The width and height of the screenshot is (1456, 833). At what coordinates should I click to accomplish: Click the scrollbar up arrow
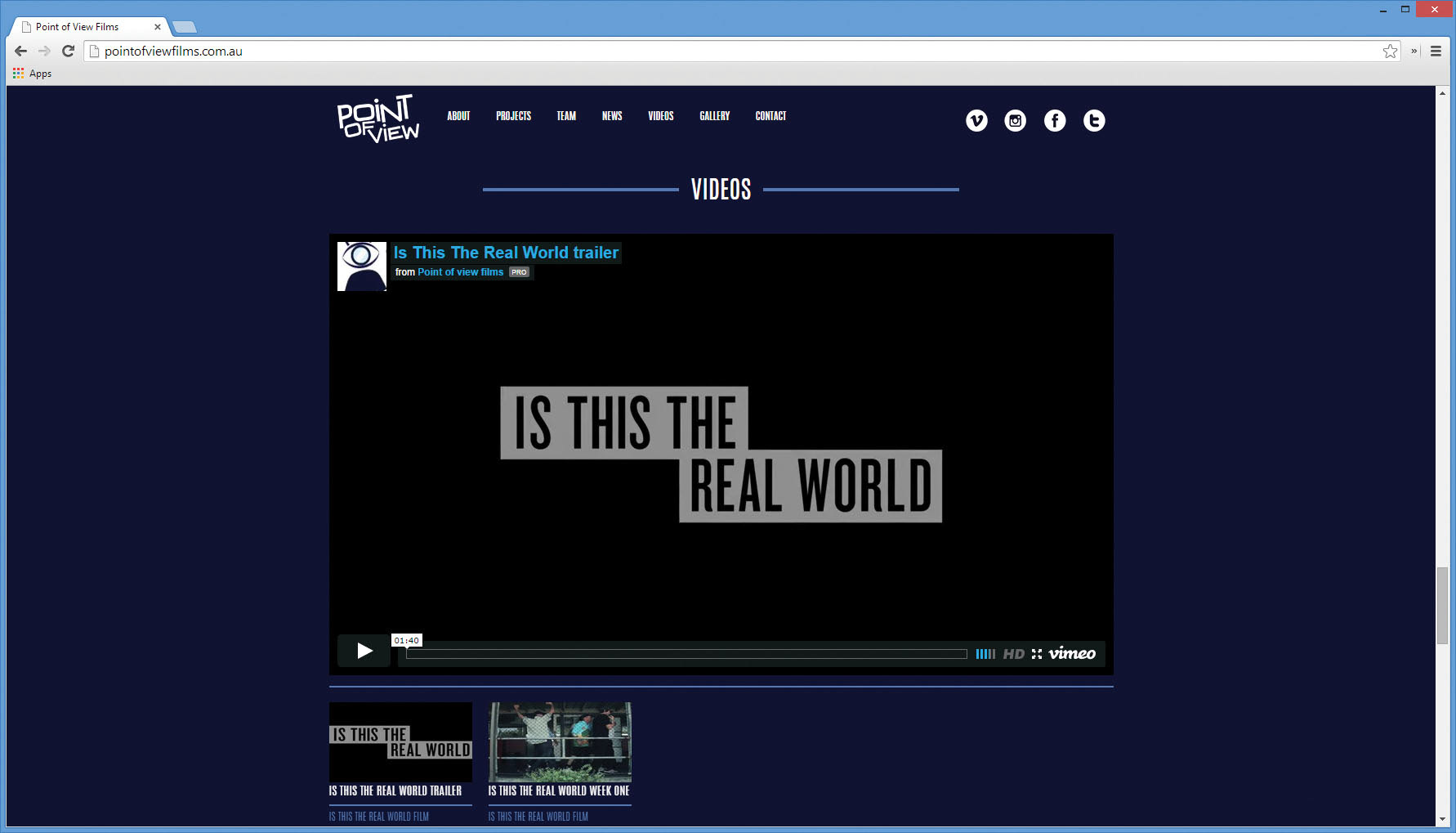pyautogui.click(x=1442, y=92)
